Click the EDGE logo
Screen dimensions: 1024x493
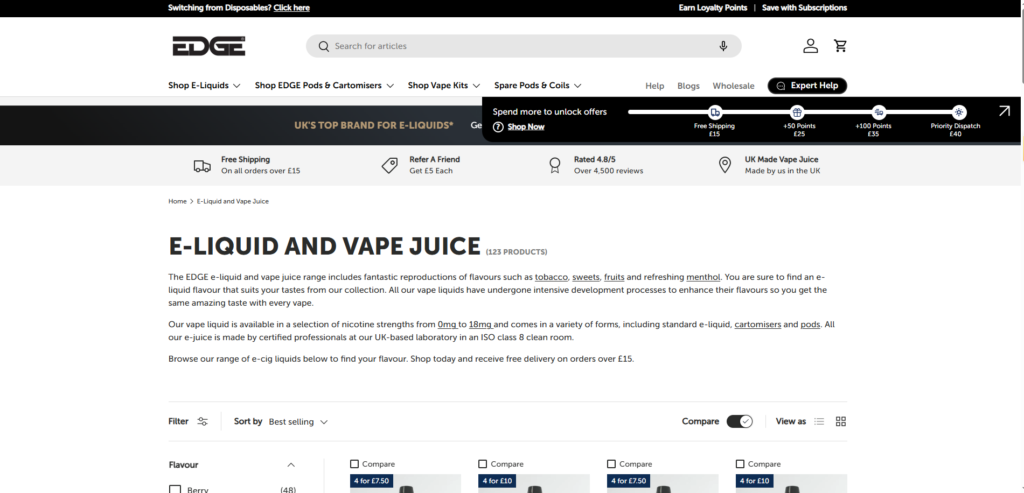[209, 46]
